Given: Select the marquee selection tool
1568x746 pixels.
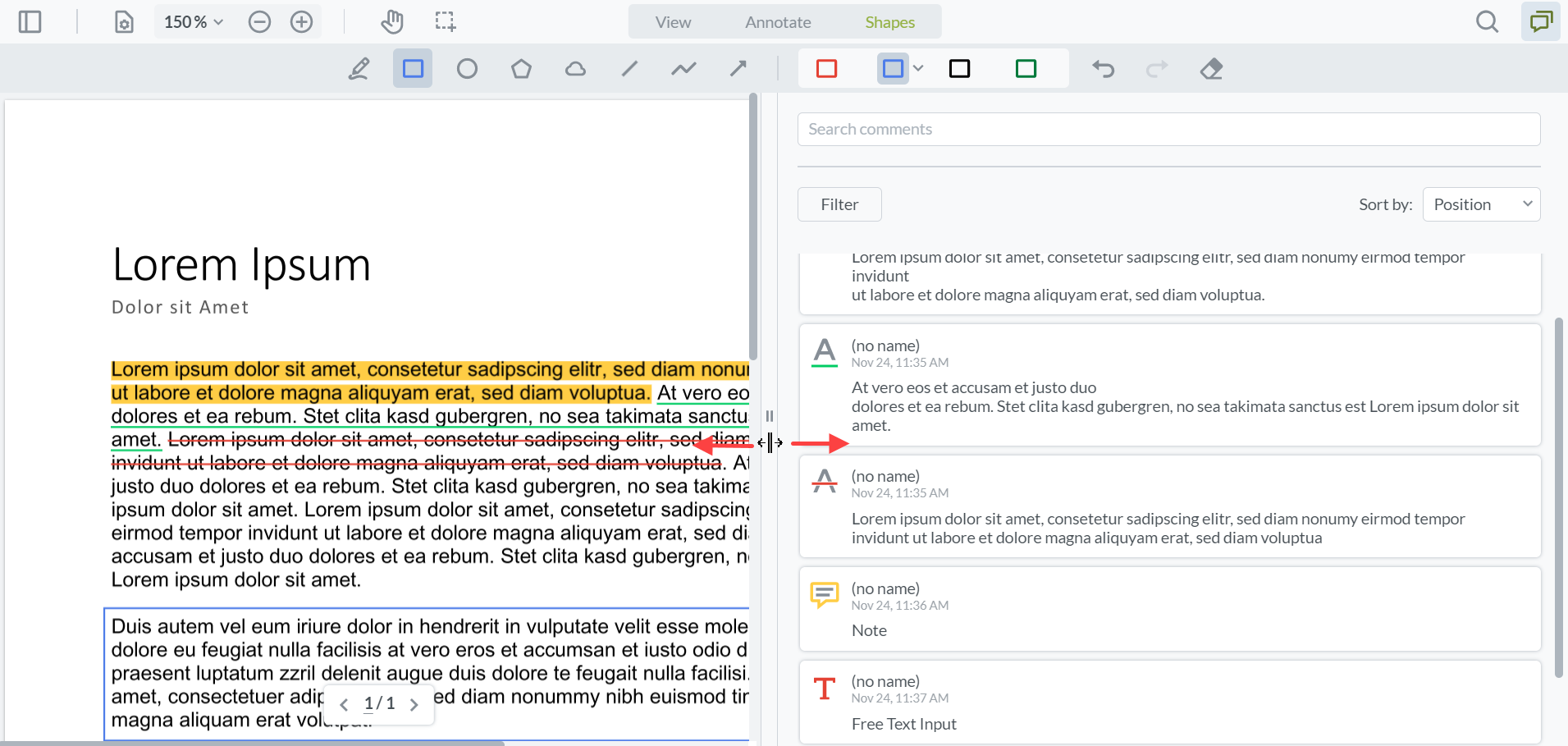Looking at the screenshot, I should [x=446, y=22].
